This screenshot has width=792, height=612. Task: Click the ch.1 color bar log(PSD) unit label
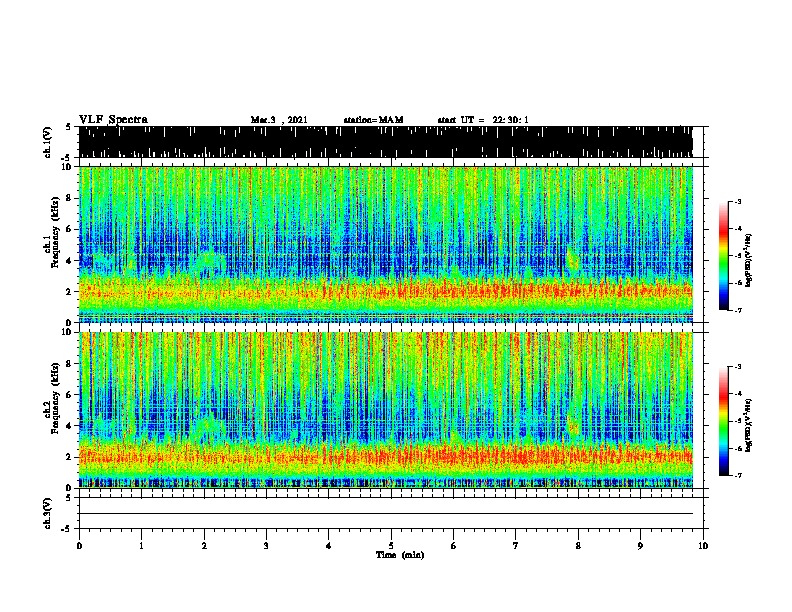(749, 261)
